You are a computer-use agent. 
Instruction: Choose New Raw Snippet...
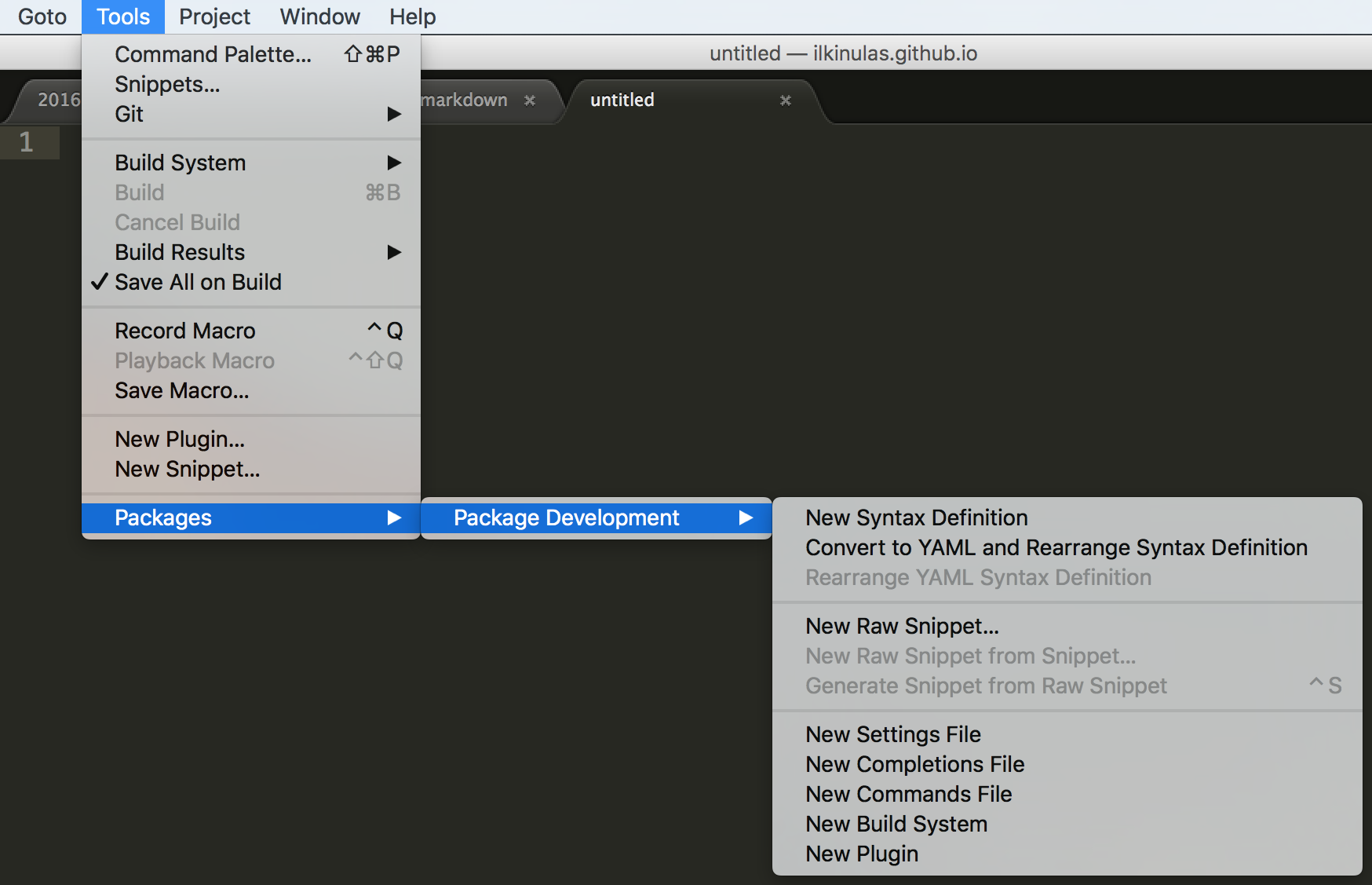click(x=1067, y=626)
